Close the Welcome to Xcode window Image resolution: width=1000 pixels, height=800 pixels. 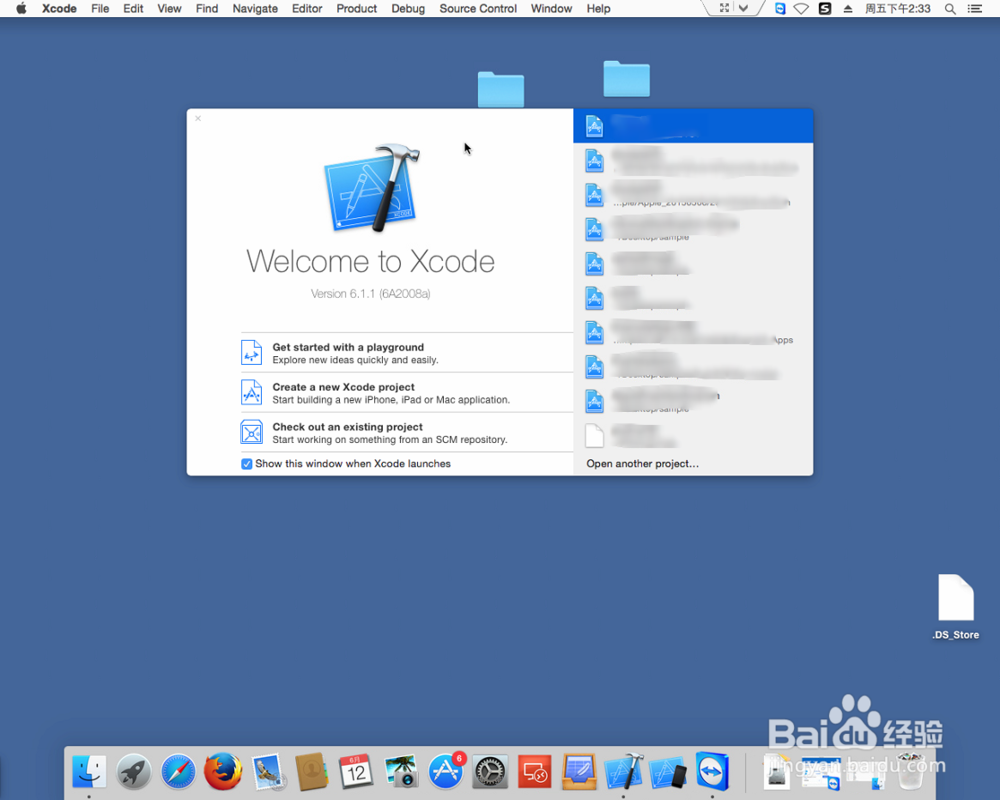[198, 119]
